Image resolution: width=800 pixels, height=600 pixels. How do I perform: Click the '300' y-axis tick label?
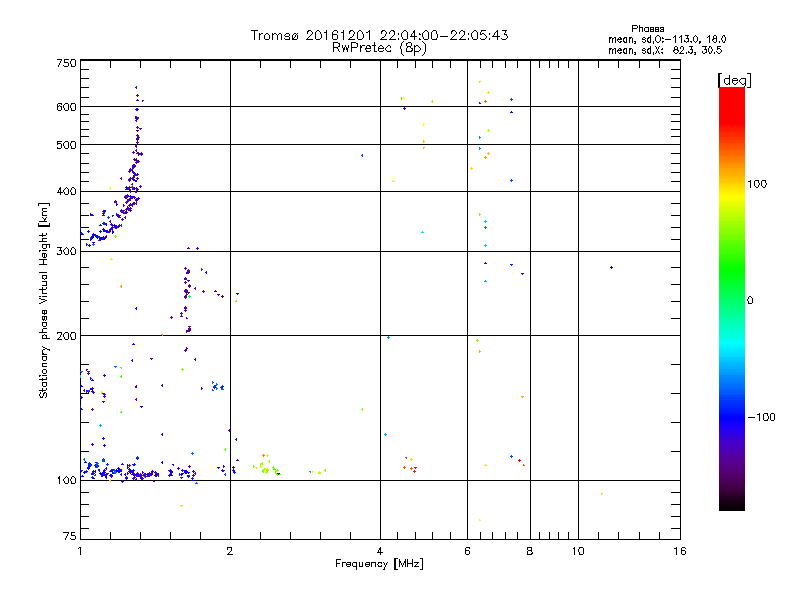pyautogui.click(x=66, y=252)
